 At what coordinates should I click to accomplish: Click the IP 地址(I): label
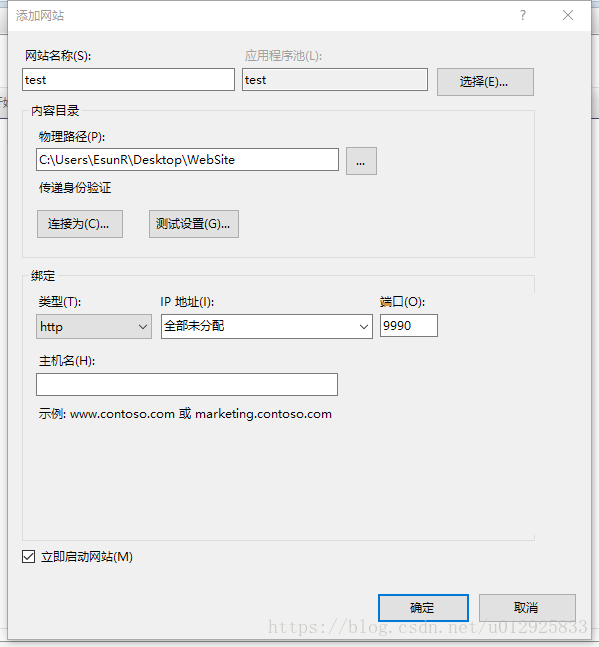[187, 302]
